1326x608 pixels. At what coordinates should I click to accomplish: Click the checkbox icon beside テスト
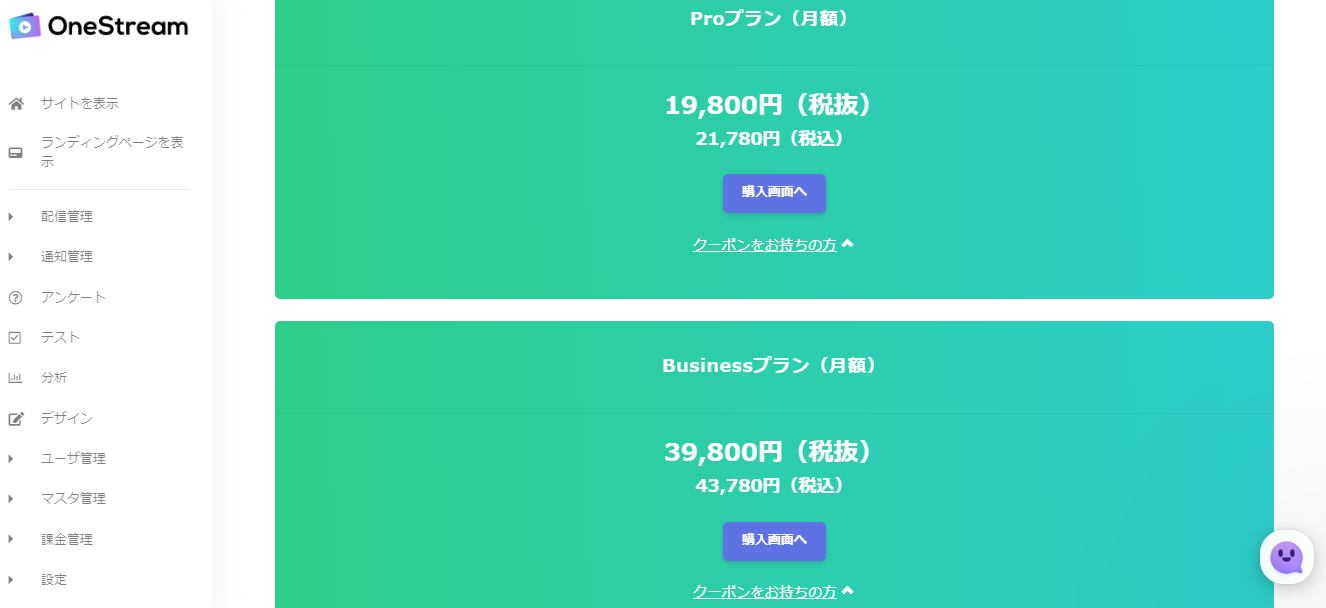(16, 337)
